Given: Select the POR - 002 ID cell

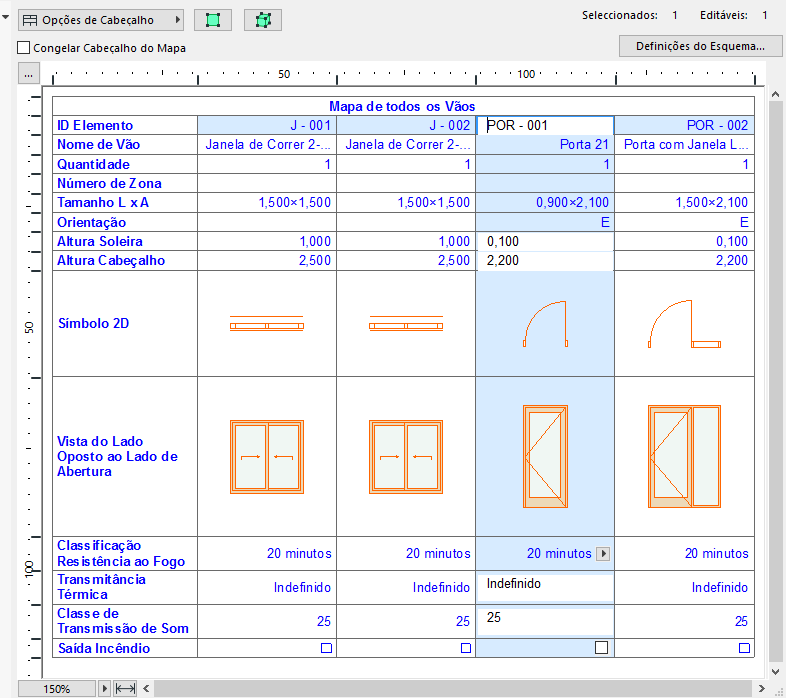Looking at the screenshot, I should (684, 125).
